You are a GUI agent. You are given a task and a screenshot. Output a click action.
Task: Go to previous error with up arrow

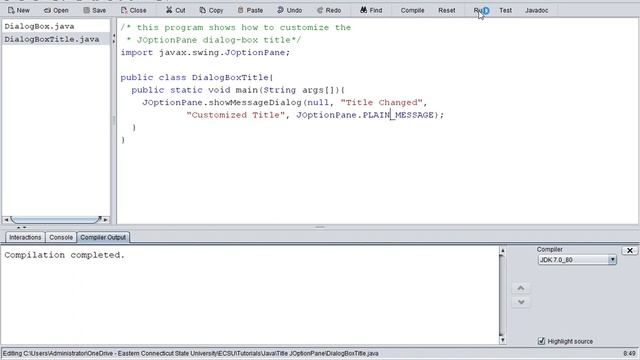521,288
